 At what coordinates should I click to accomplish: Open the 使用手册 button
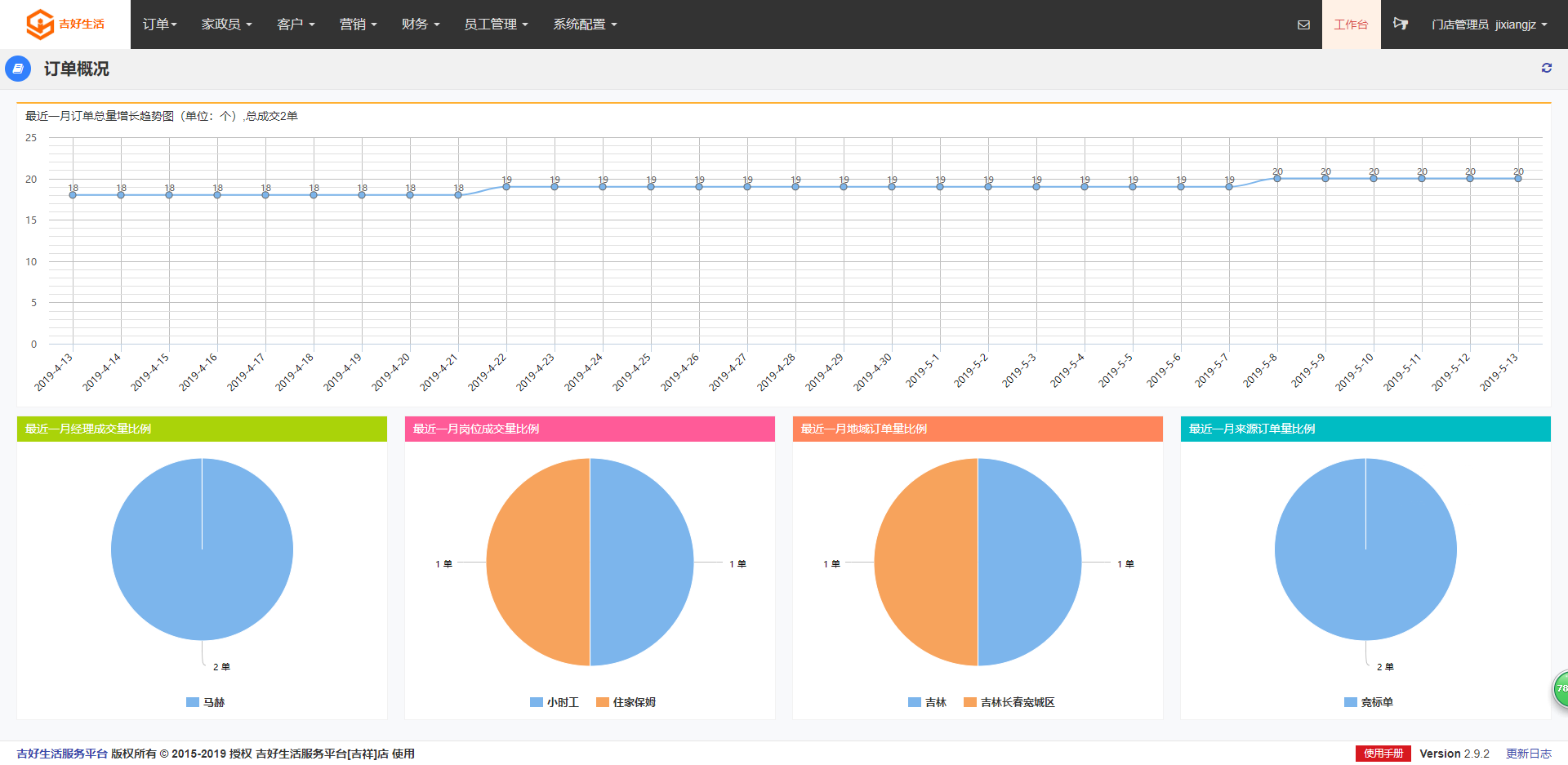[1383, 754]
